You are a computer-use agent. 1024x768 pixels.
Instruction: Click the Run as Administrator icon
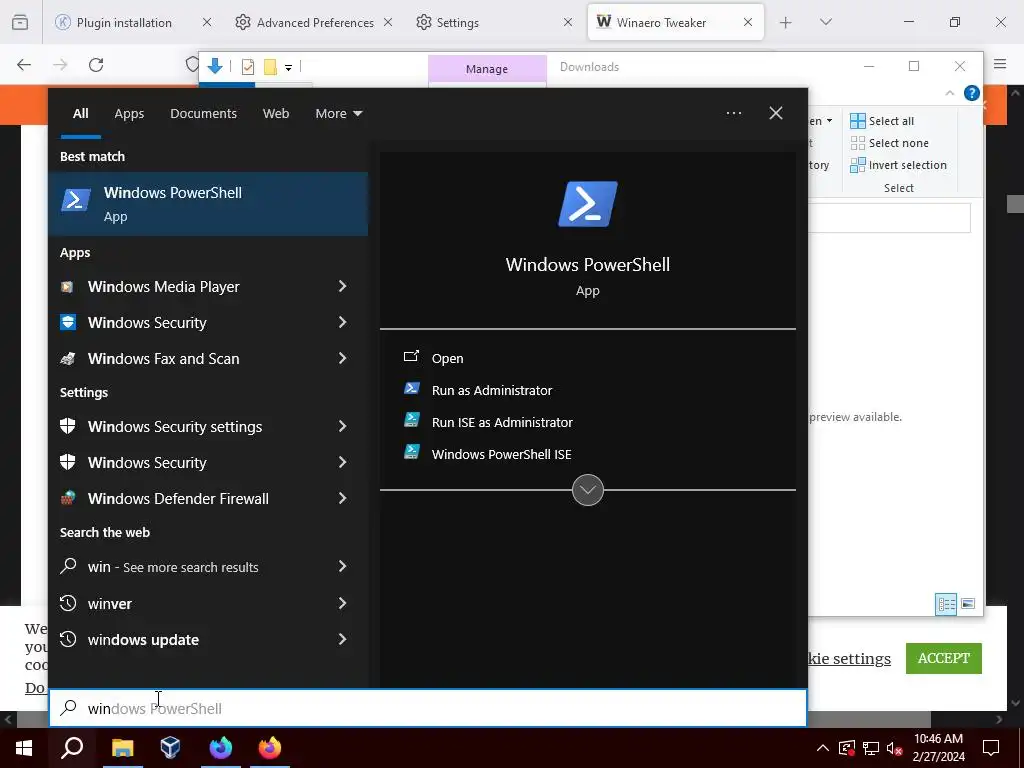pyautogui.click(x=411, y=389)
